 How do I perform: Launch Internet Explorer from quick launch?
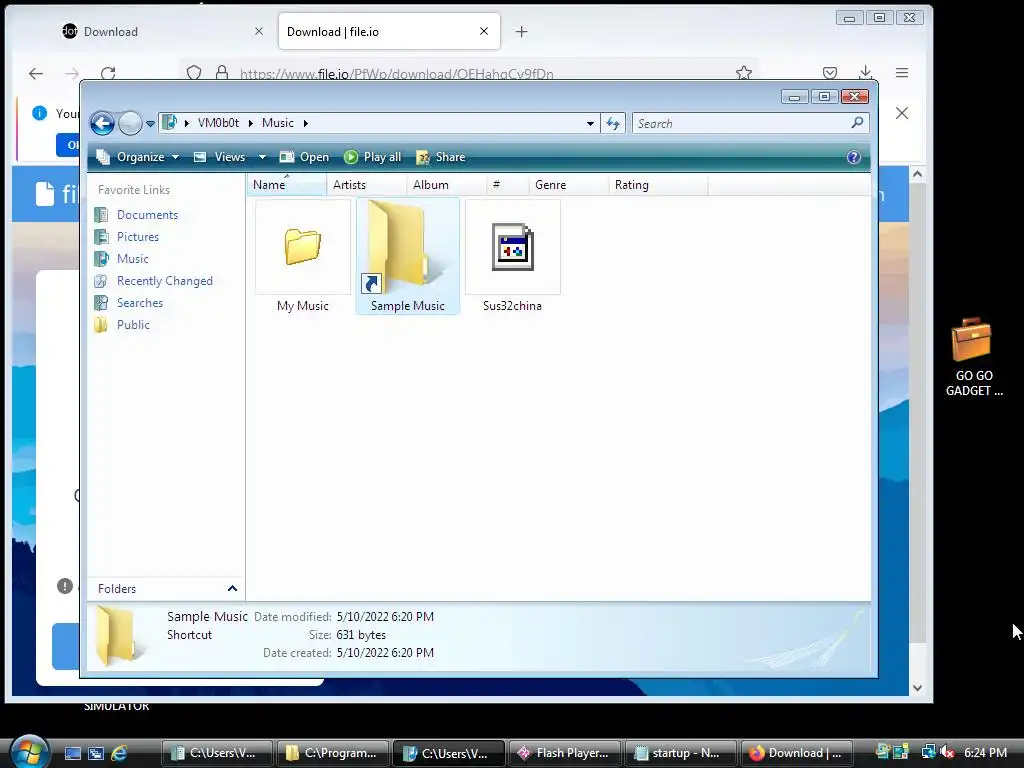coord(119,753)
